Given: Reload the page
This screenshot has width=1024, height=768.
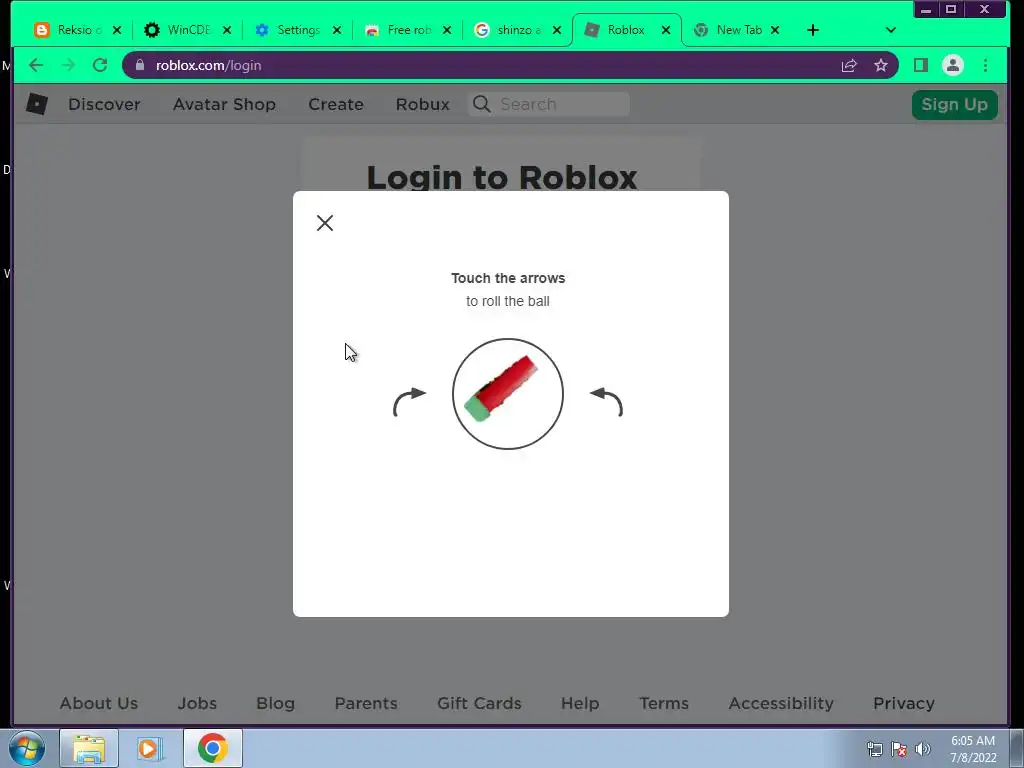Looking at the screenshot, I should click(100, 65).
